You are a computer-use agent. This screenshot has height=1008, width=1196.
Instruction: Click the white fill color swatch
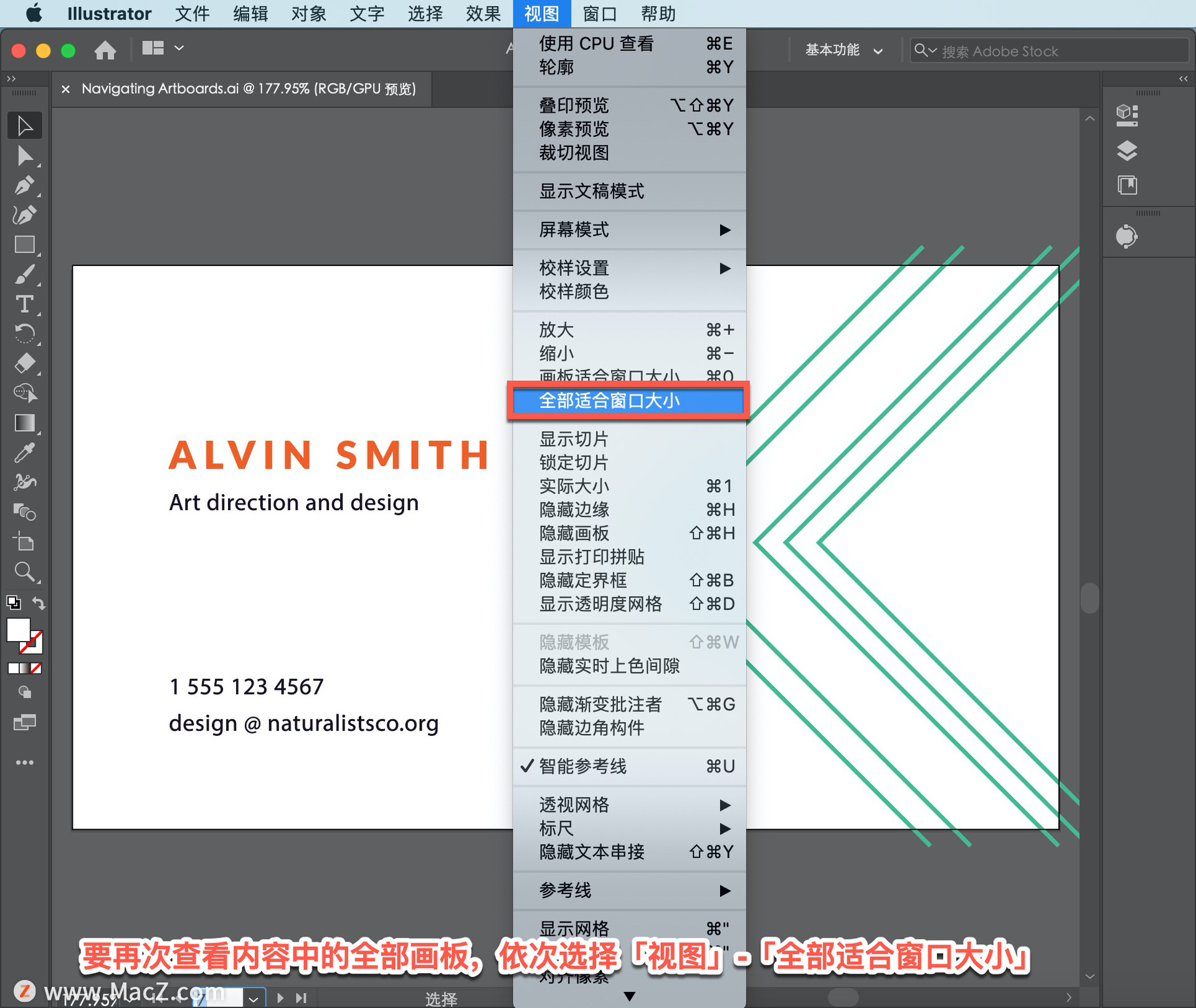(18, 629)
